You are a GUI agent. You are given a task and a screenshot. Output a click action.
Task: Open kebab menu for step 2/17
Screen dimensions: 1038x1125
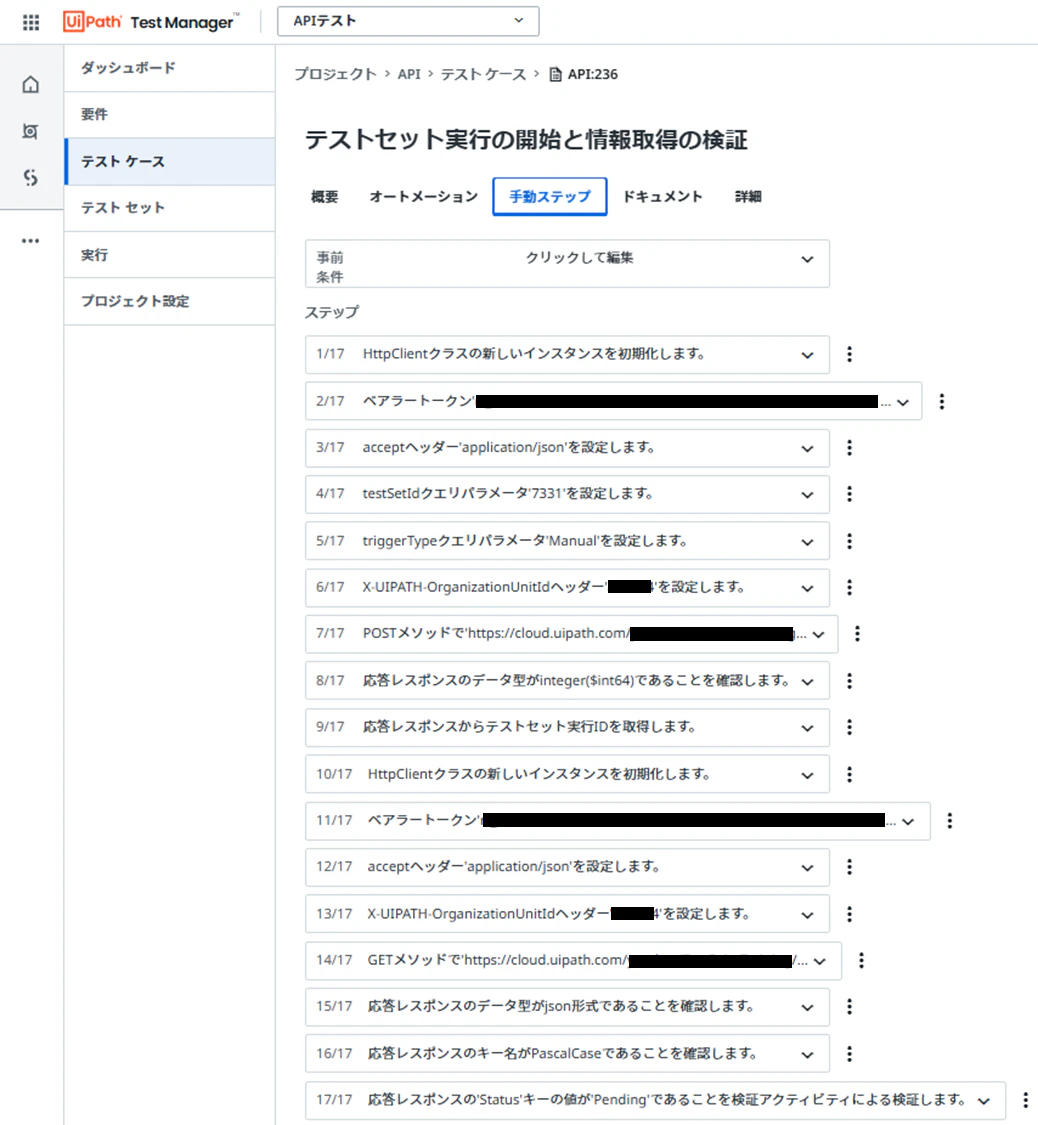942,401
